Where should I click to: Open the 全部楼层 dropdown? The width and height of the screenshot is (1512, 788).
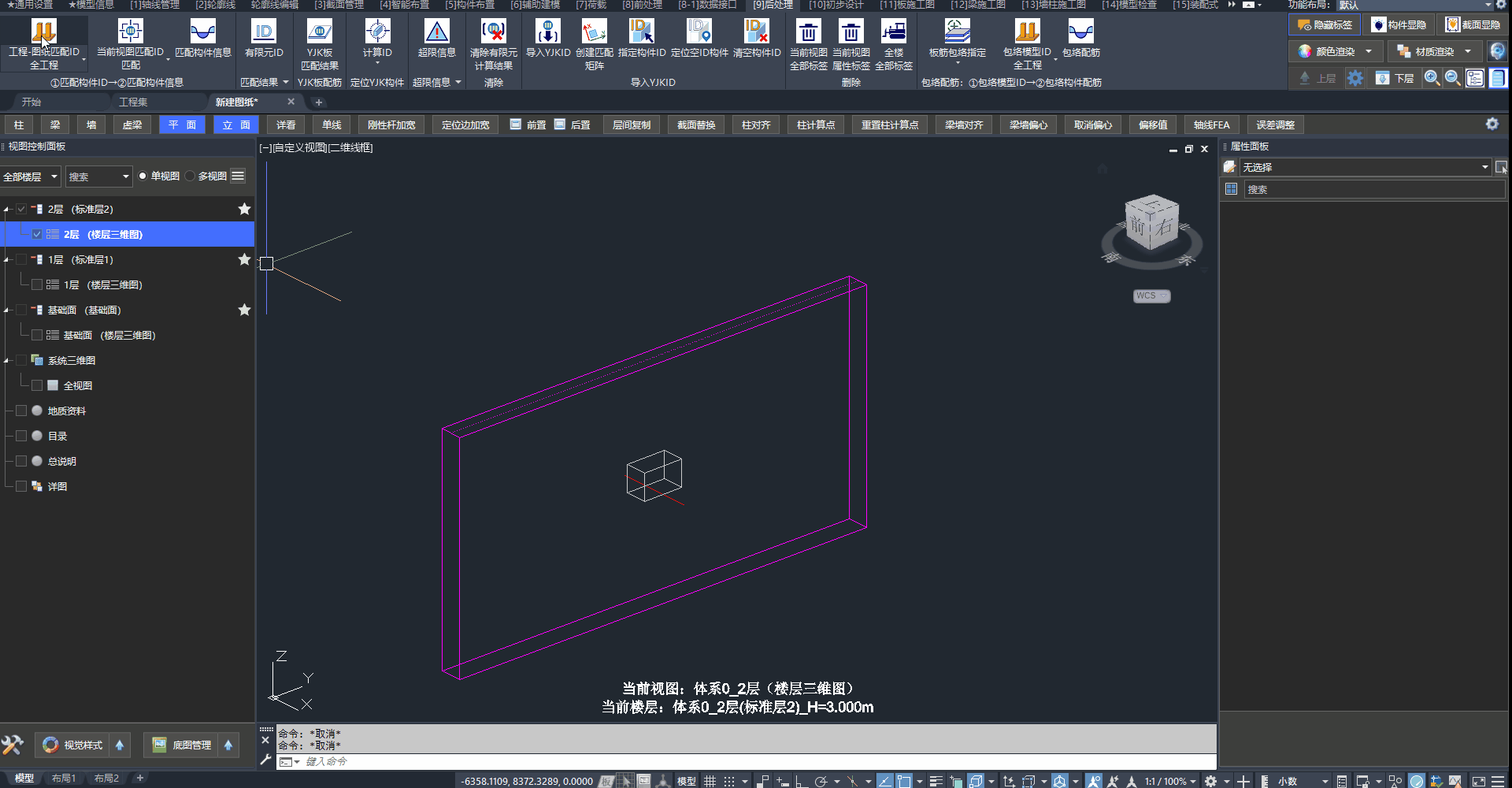click(x=31, y=177)
